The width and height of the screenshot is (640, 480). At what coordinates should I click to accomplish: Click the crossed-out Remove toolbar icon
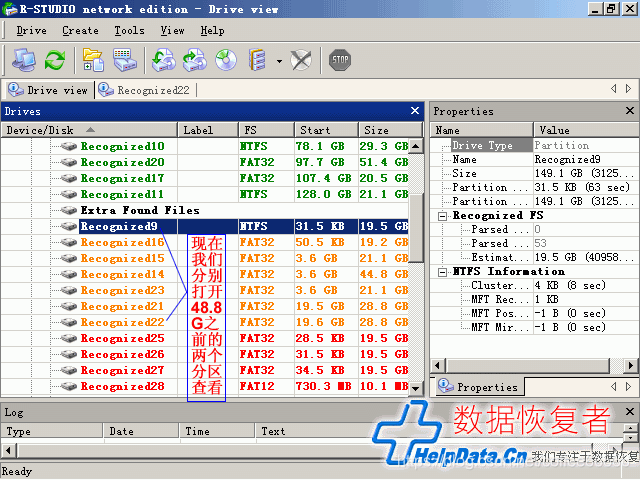coord(301,60)
